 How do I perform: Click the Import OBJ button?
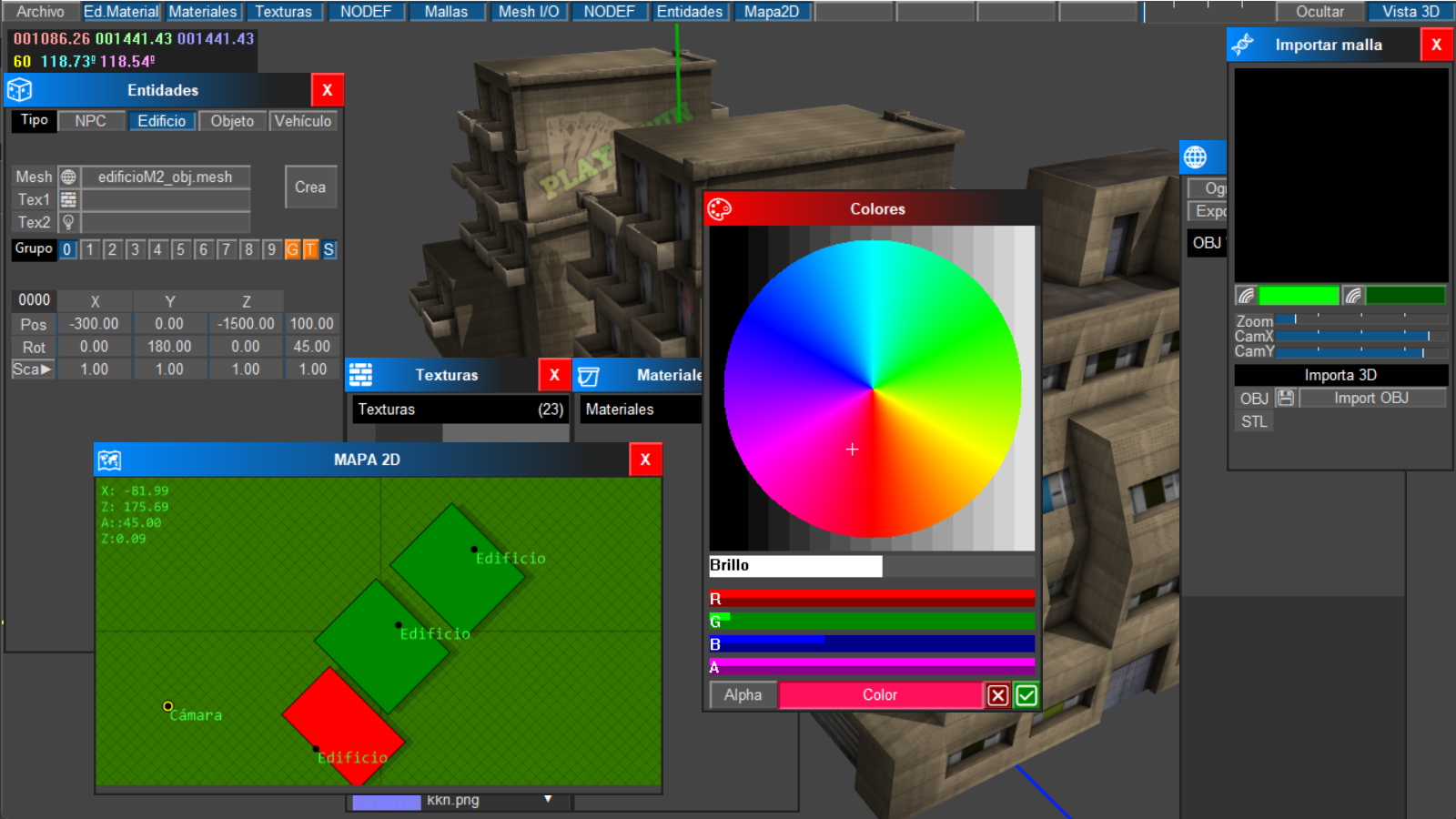[1370, 398]
